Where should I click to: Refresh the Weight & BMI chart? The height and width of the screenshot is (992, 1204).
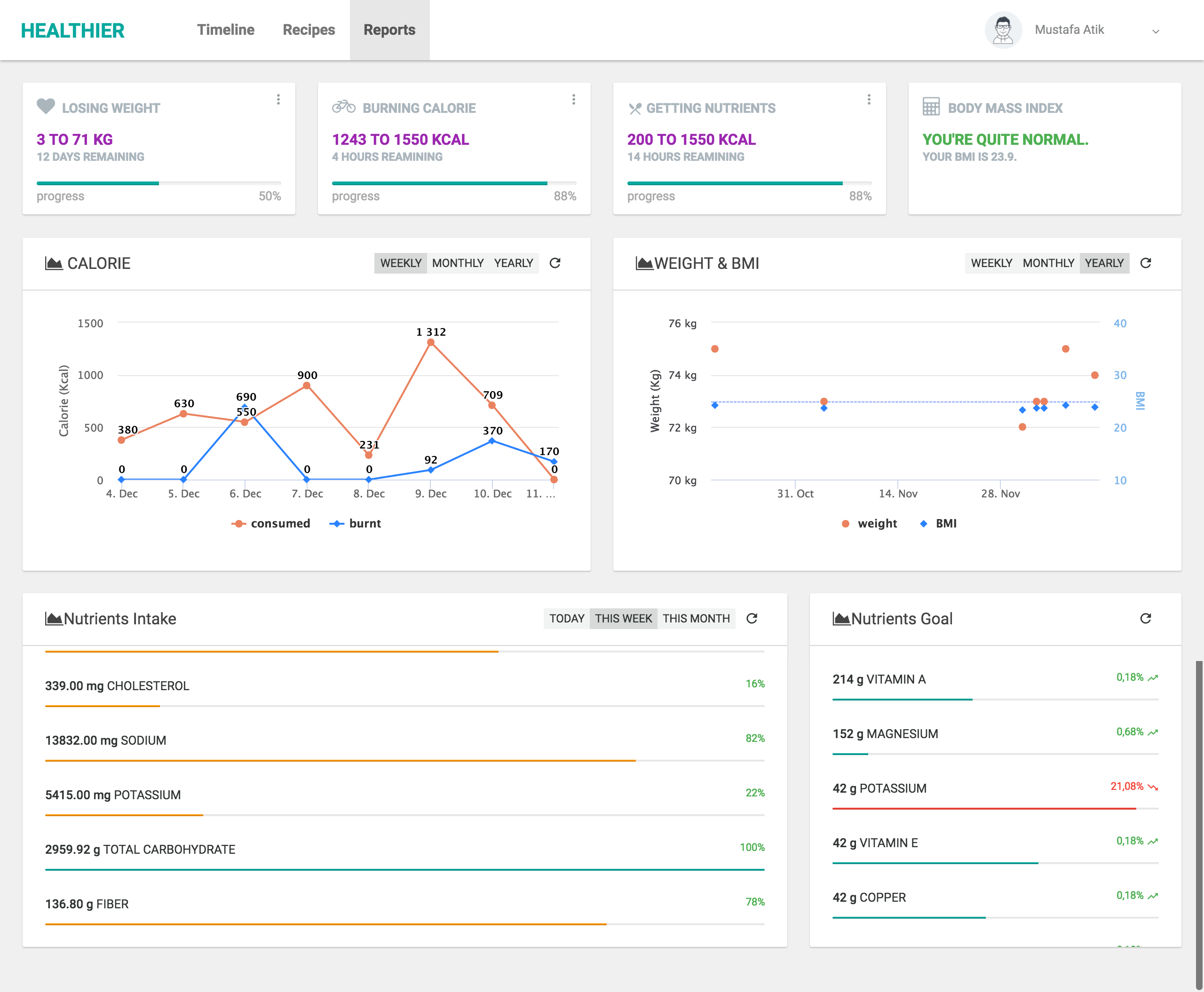(1145, 263)
